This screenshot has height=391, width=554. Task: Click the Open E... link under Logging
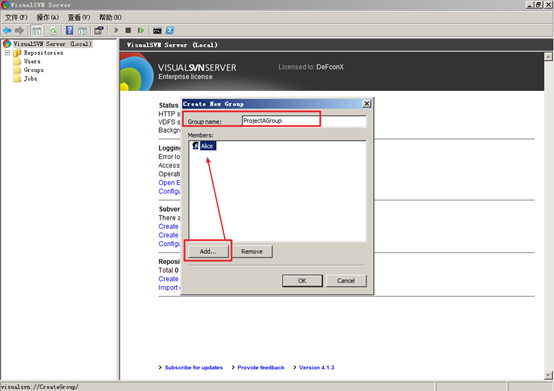[169, 183]
